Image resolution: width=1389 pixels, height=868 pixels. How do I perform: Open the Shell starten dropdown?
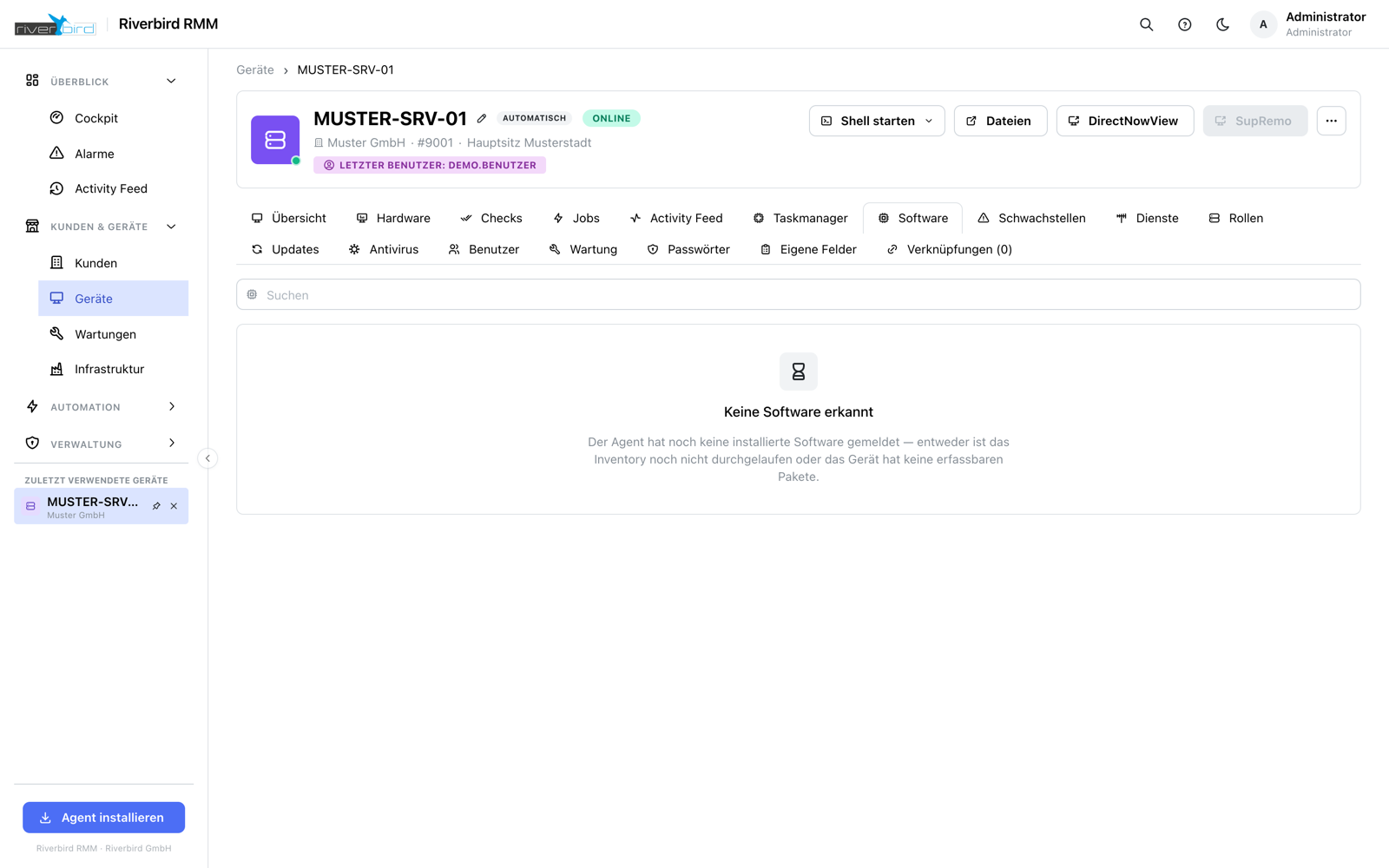(876, 121)
